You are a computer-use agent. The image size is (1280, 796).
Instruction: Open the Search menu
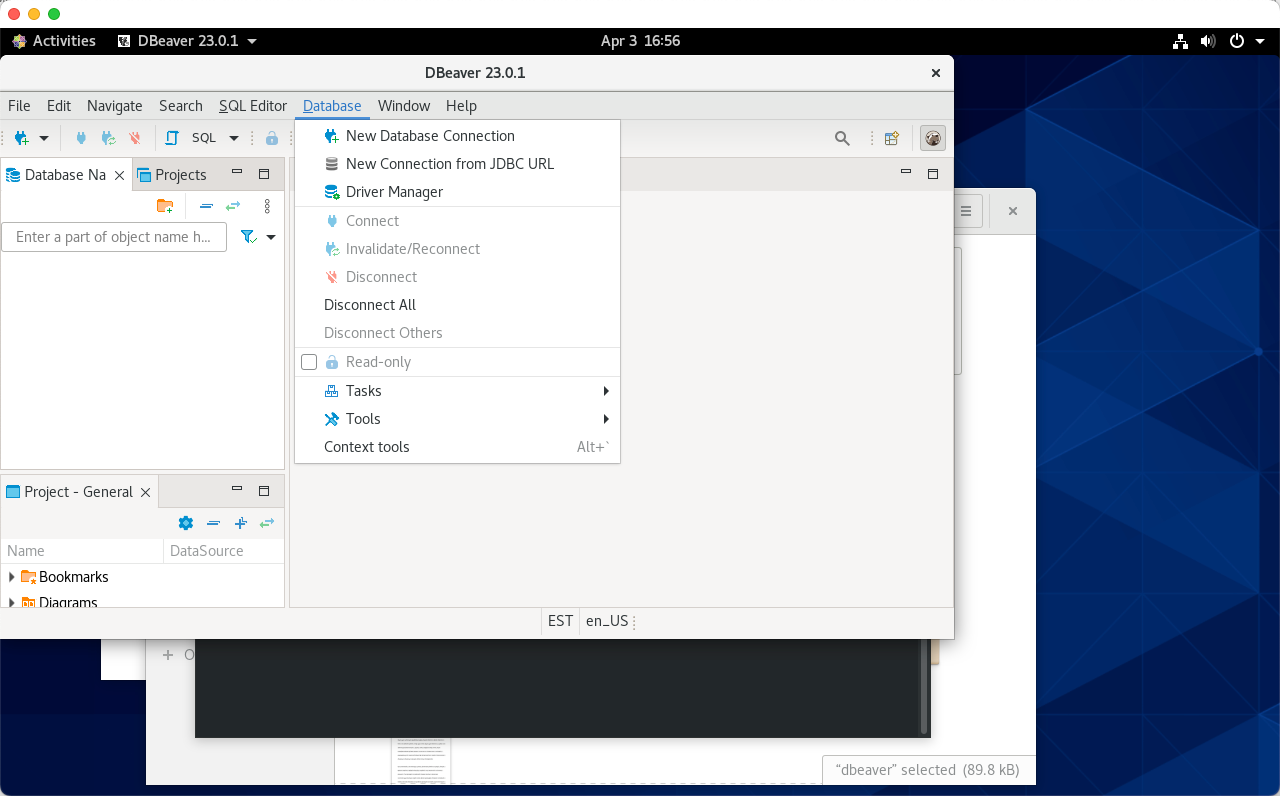tap(181, 105)
